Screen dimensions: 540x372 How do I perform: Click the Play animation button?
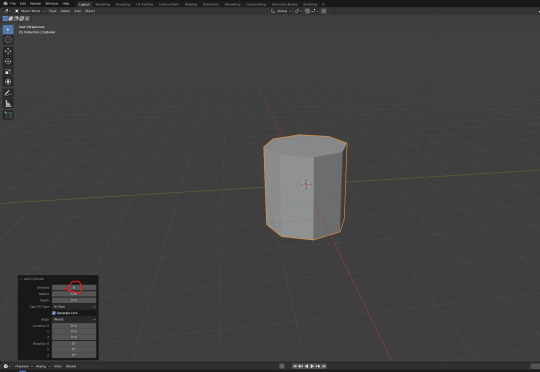click(312, 366)
